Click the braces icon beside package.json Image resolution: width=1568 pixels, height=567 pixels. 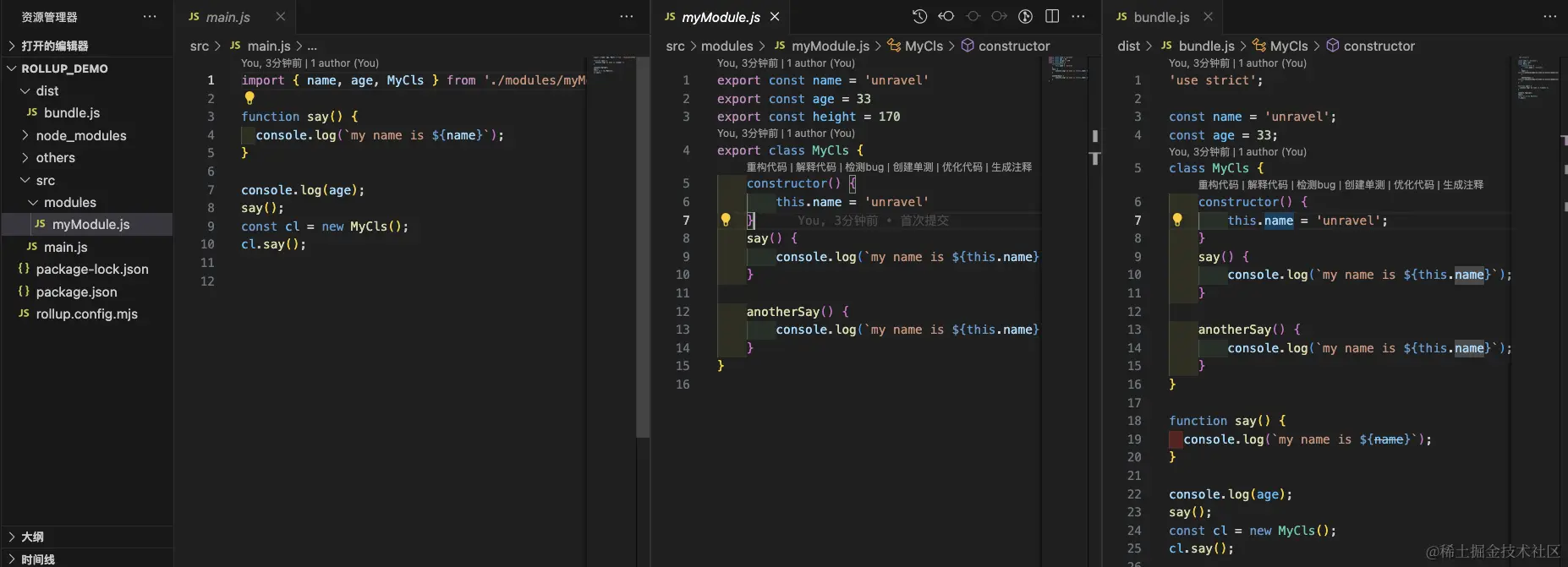[24, 292]
